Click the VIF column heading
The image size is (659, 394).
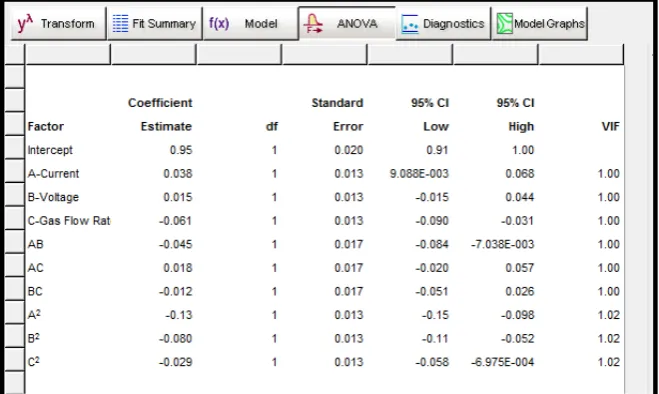click(610, 127)
